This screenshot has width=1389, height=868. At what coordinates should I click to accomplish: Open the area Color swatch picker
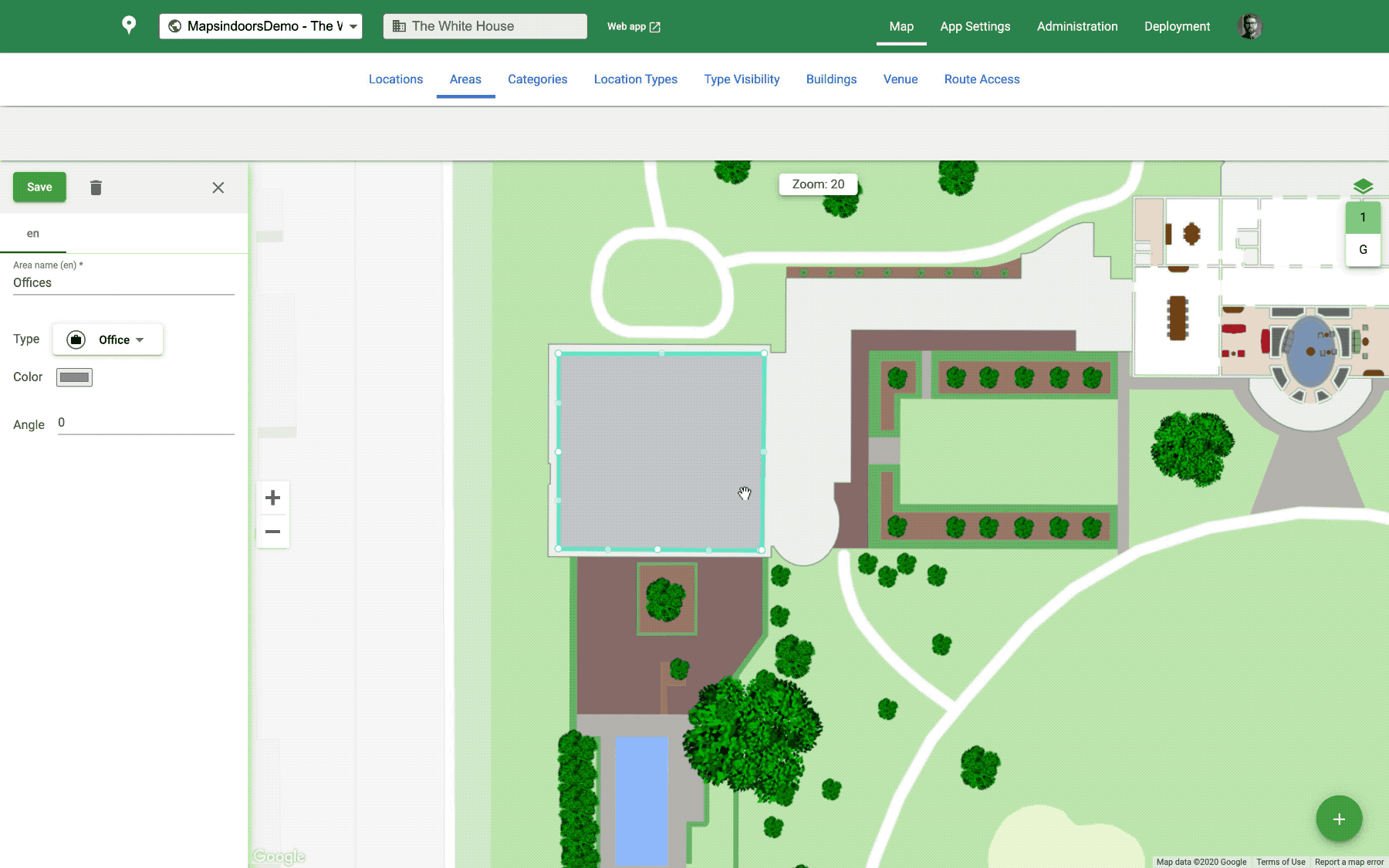(74, 377)
